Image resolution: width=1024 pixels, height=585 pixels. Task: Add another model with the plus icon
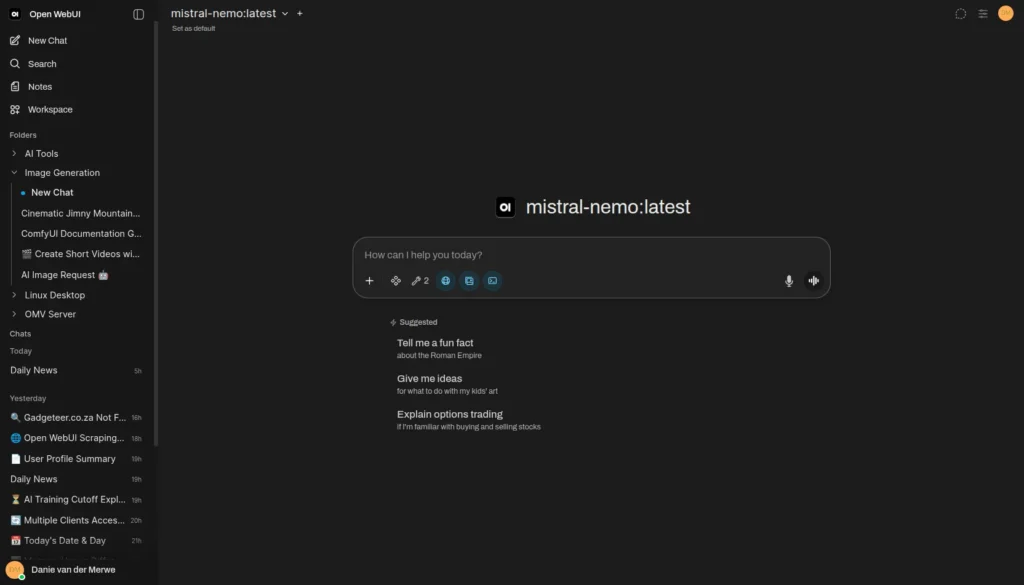coord(300,13)
